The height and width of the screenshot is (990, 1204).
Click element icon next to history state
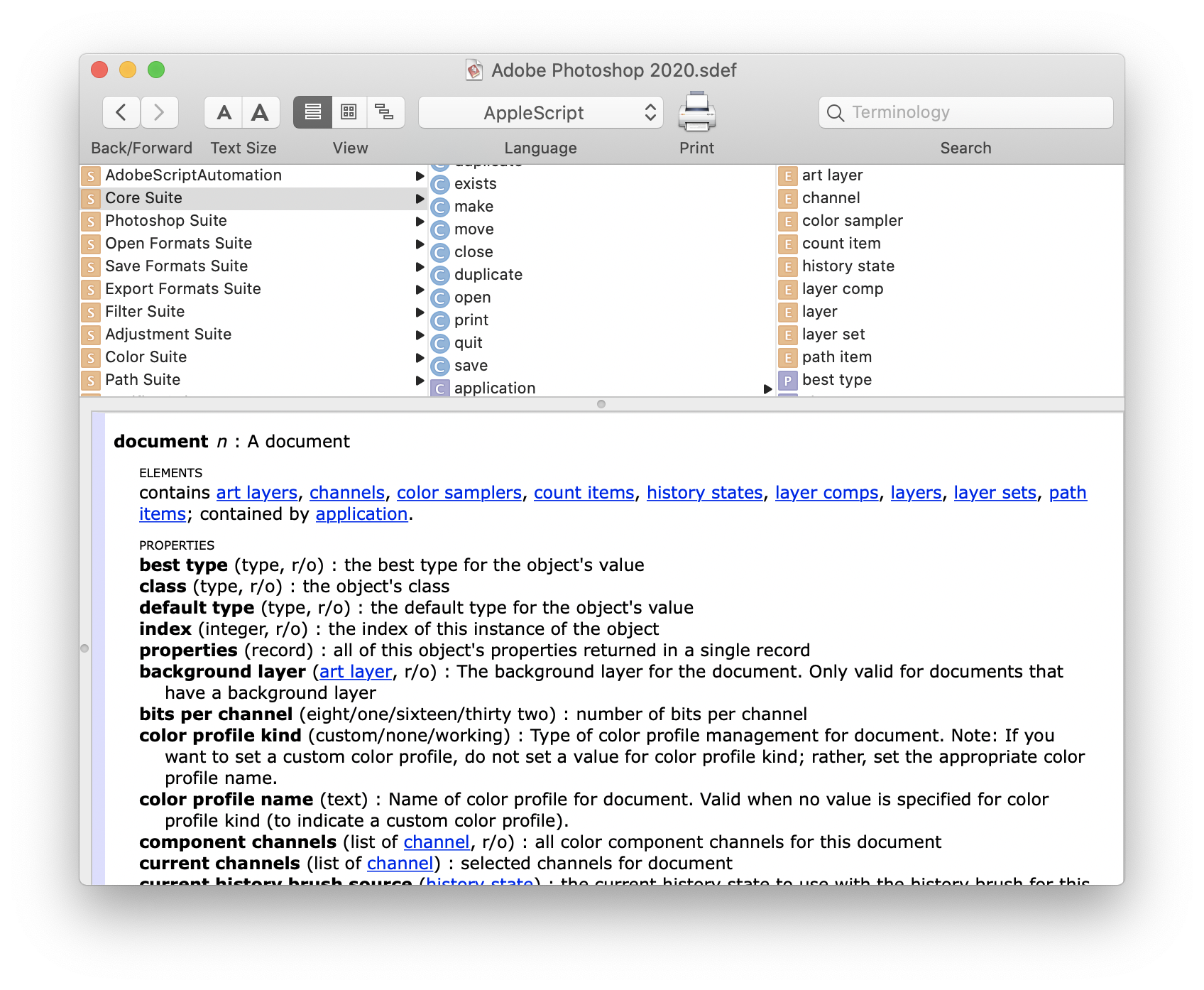788,267
